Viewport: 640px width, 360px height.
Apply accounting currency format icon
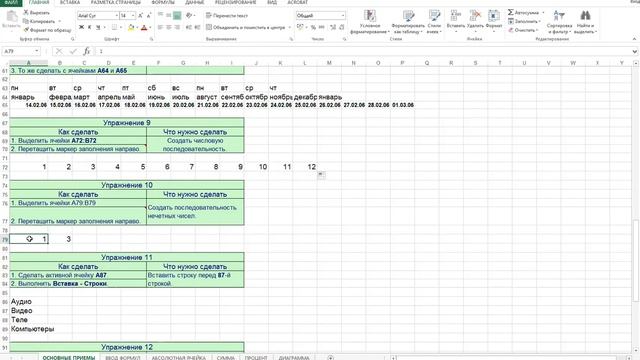[300, 27]
